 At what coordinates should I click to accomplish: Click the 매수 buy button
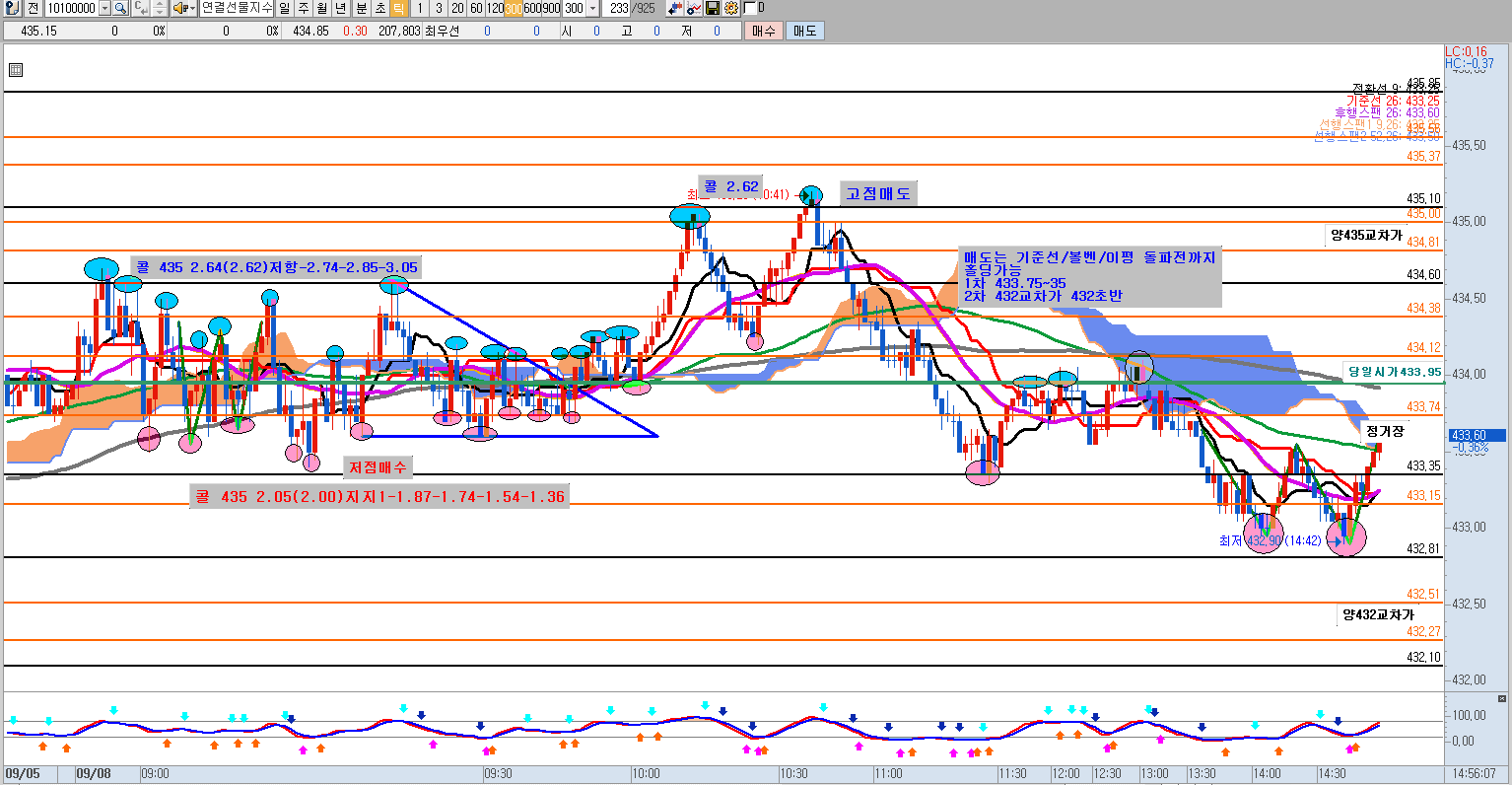point(763,31)
